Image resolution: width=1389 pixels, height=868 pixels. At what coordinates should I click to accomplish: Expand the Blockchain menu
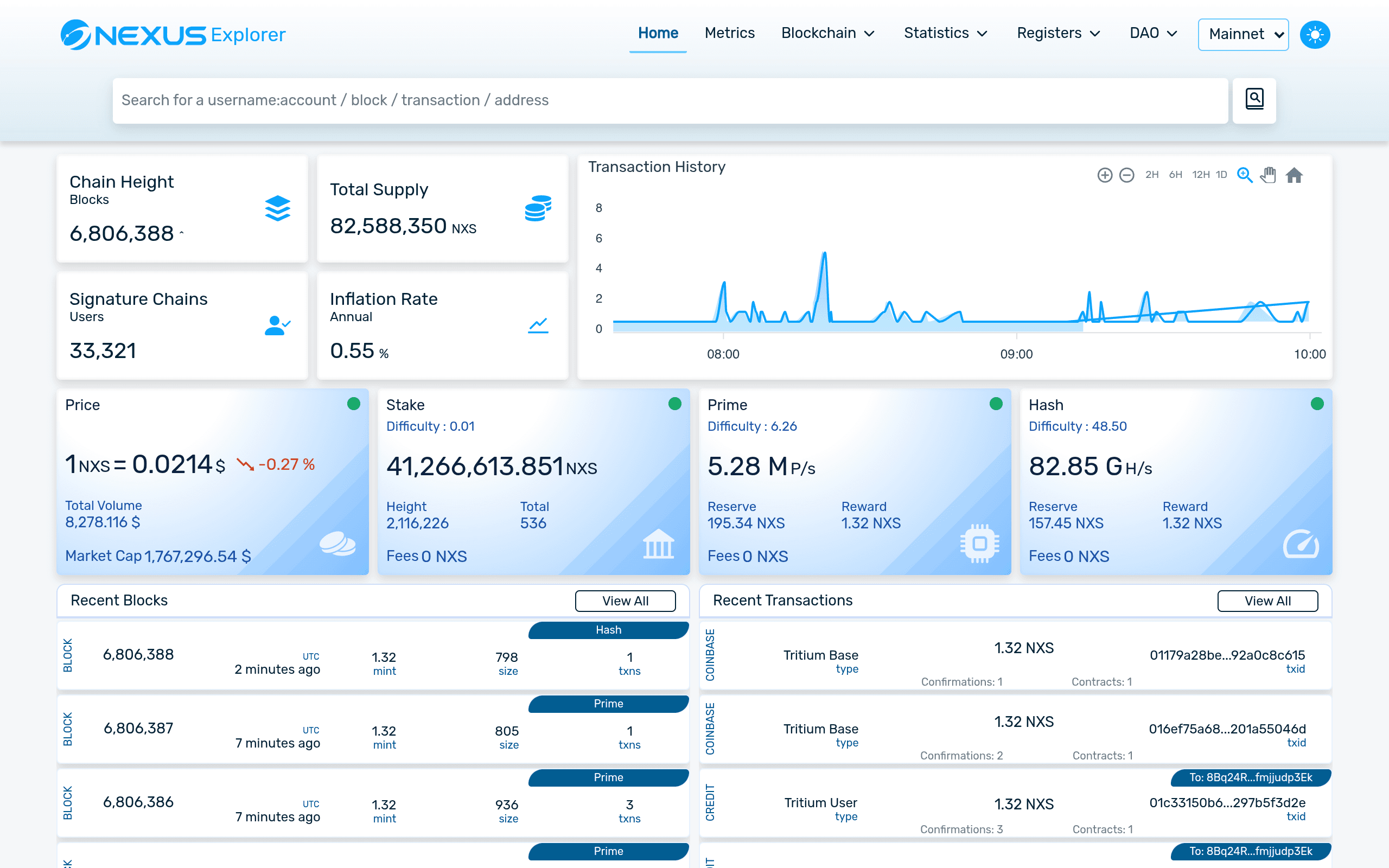pyautogui.click(x=827, y=33)
